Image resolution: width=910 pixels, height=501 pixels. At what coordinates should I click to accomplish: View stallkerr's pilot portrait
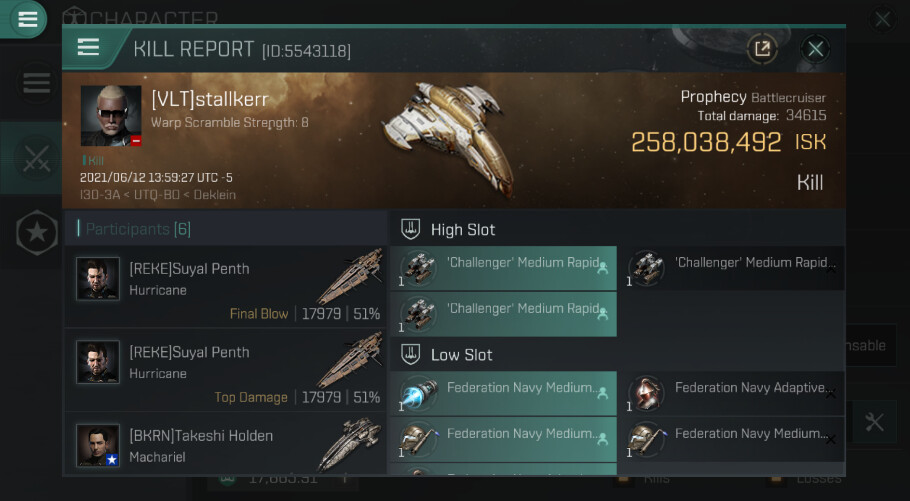click(x=110, y=116)
